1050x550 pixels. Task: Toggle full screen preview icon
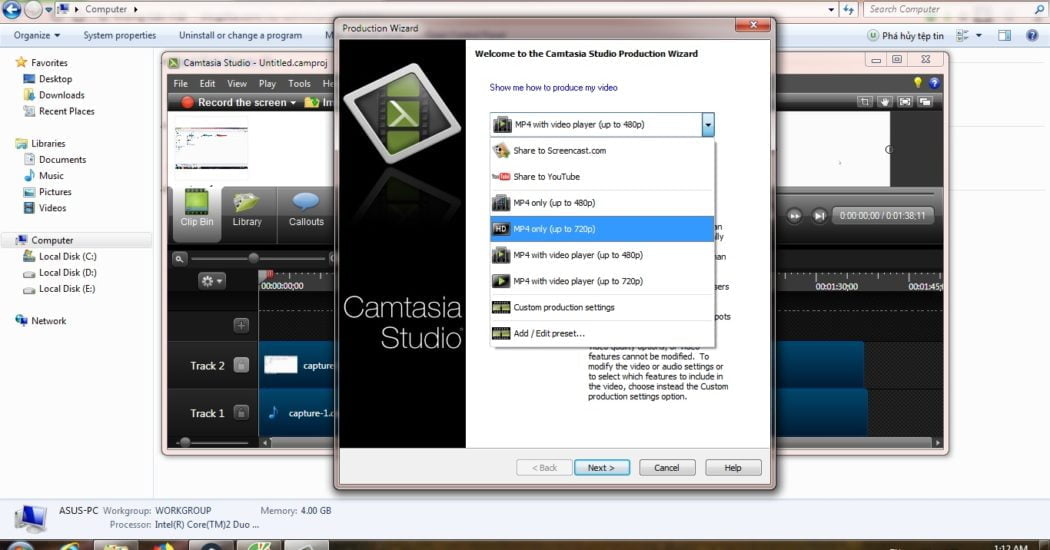905,102
